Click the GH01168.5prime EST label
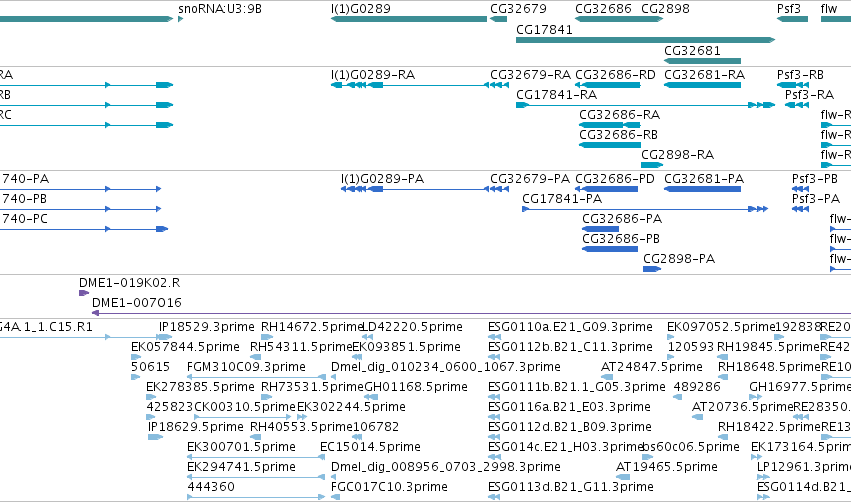The width and height of the screenshot is (851, 502). pos(416,387)
